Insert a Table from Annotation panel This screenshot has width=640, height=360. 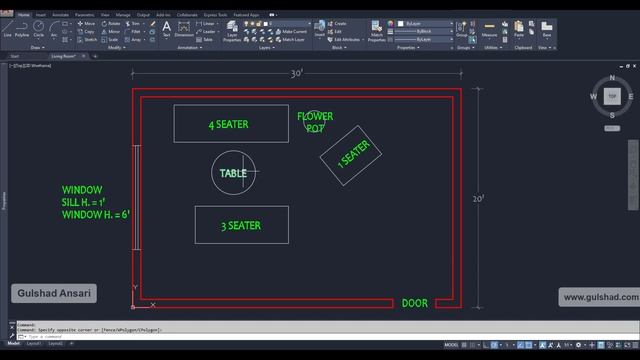[204, 40]
